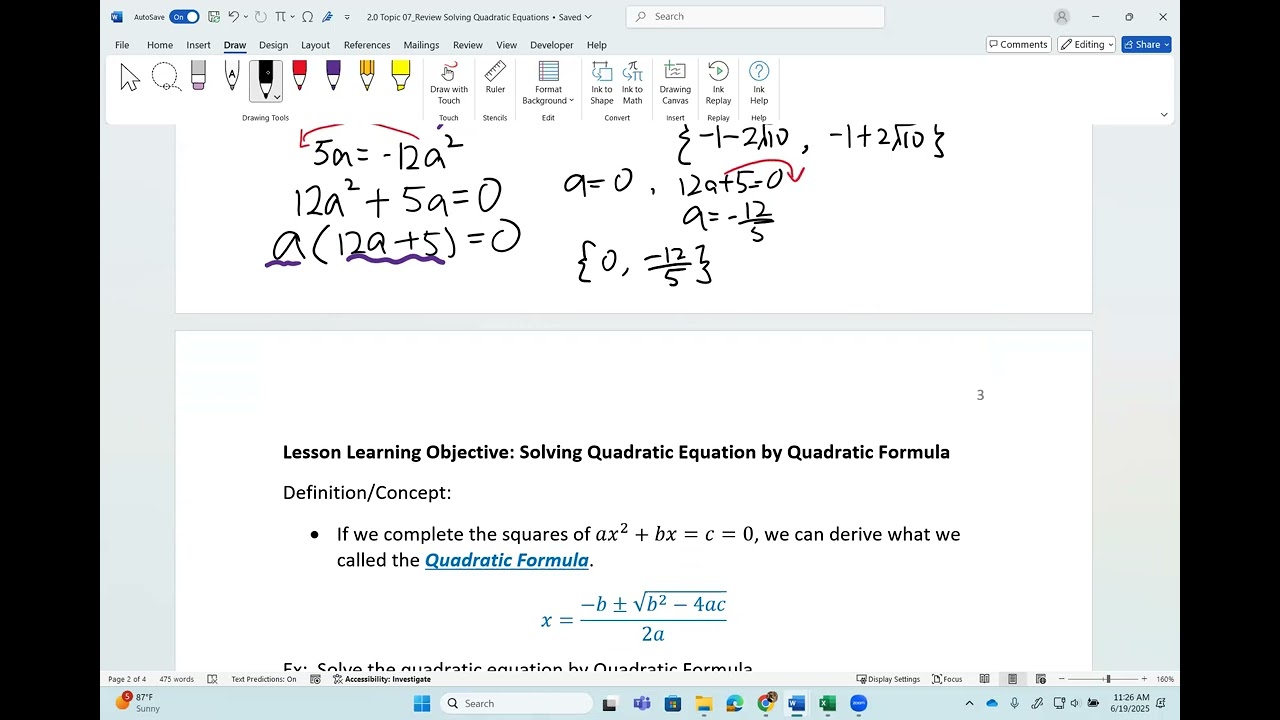Undo the last action

pos(233,17)
